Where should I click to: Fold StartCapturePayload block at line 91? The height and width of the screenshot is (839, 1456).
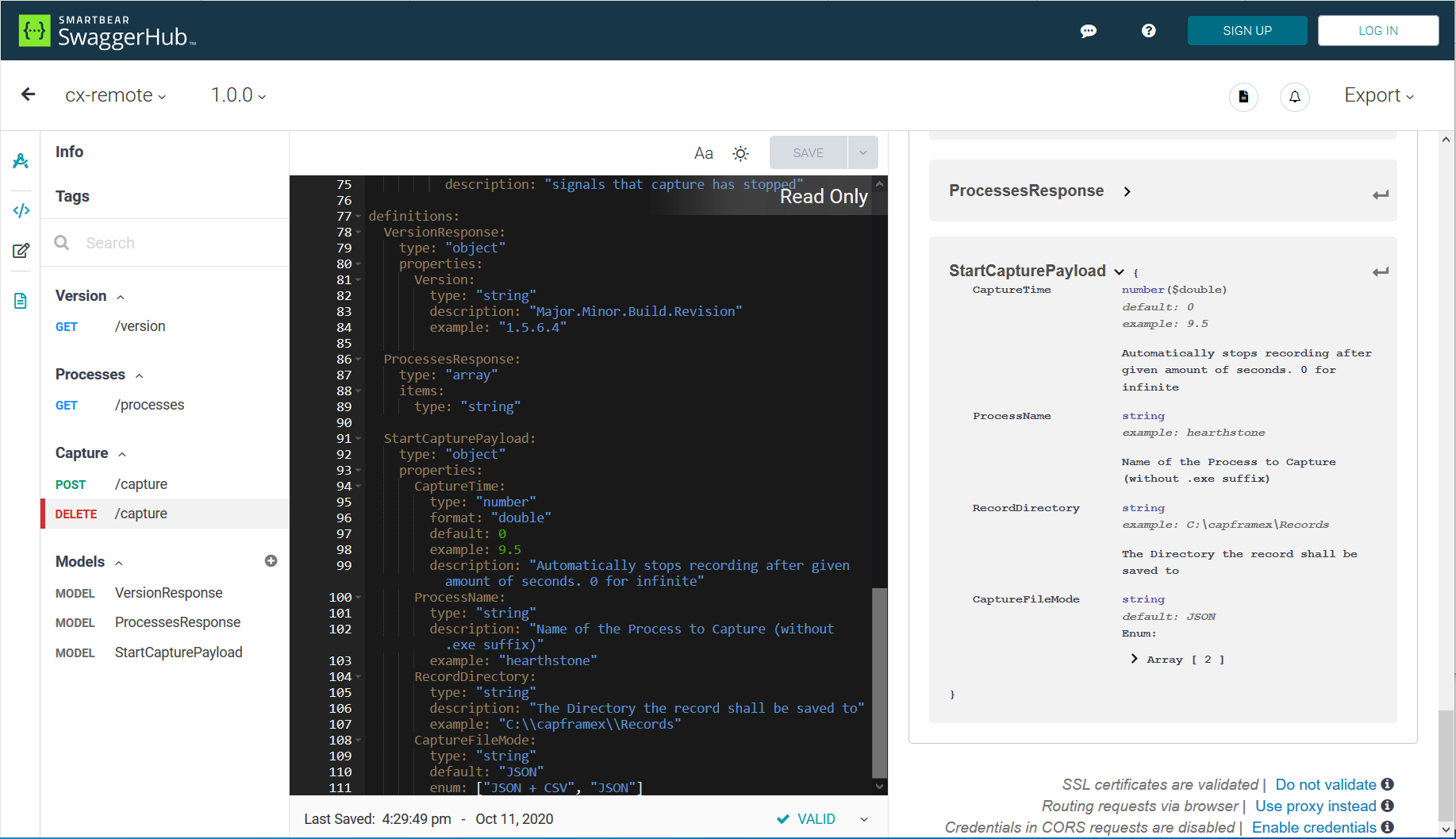click(359, 438)
